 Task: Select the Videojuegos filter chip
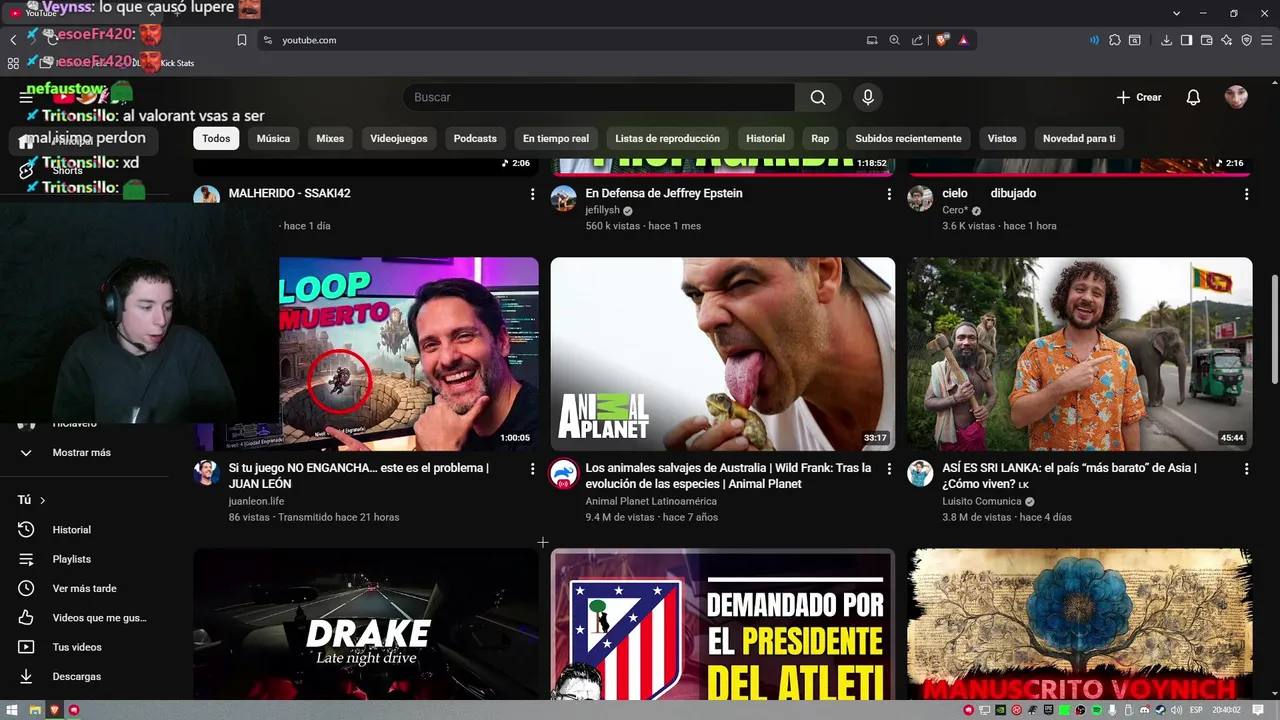point(399,139)
